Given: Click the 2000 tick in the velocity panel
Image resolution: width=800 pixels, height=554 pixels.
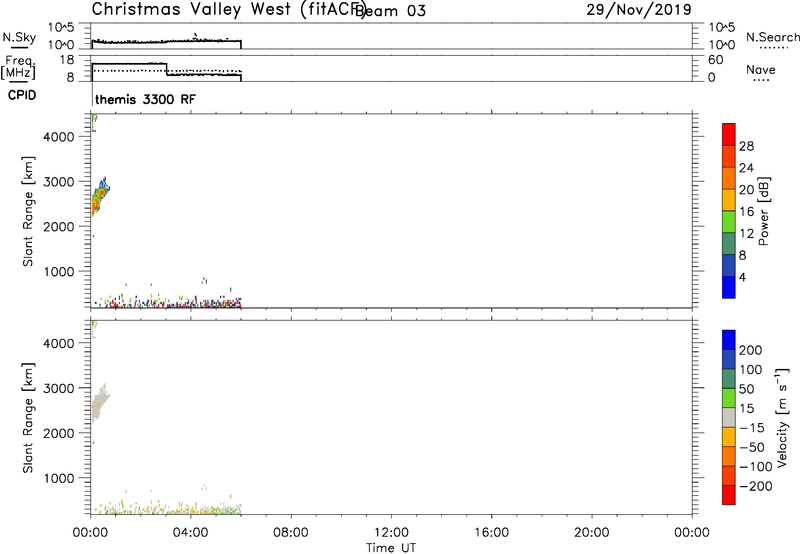Looking at the screenshot, I should pos(59,433).
